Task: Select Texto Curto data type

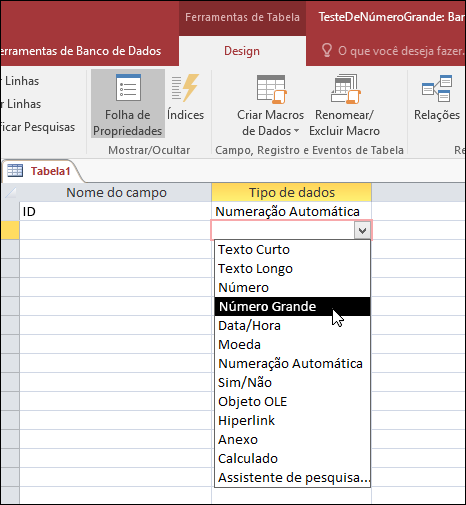Action: click(292, 249)
